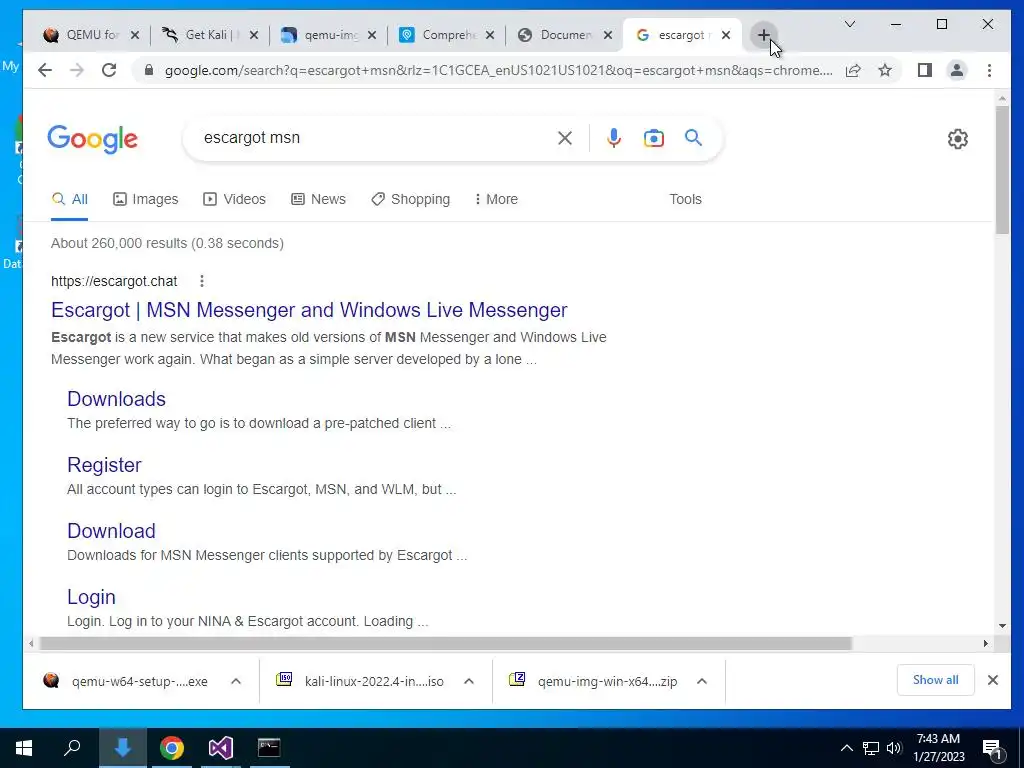The height and width of the screenshot is (768, 1024).
Task: Close the QEMU tab
Action: pos(135,35)
